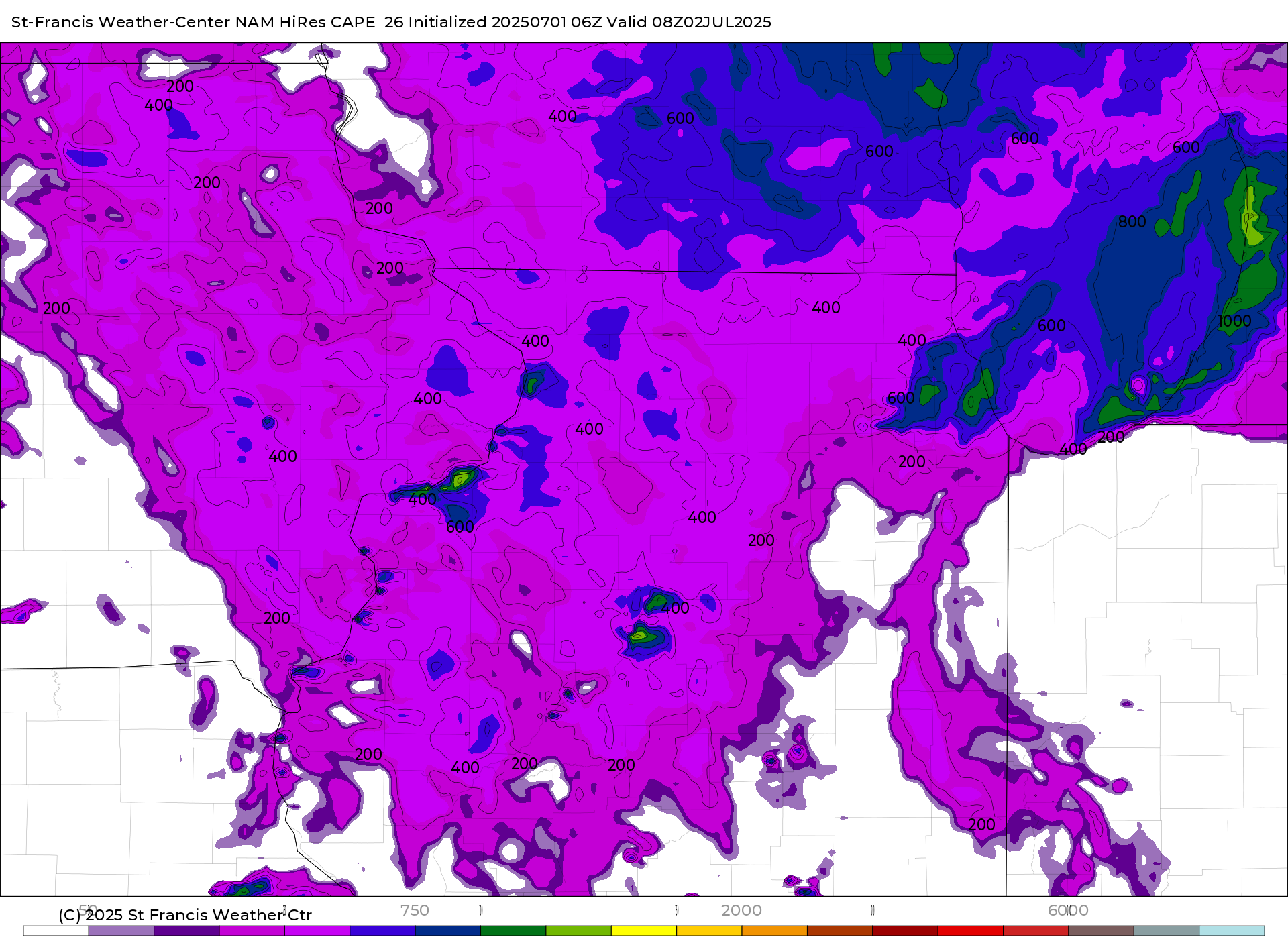Viewport: 1288px width, 939px height.
Task: Select the navy blue legend swatch
Action: (x=448, y=931)
